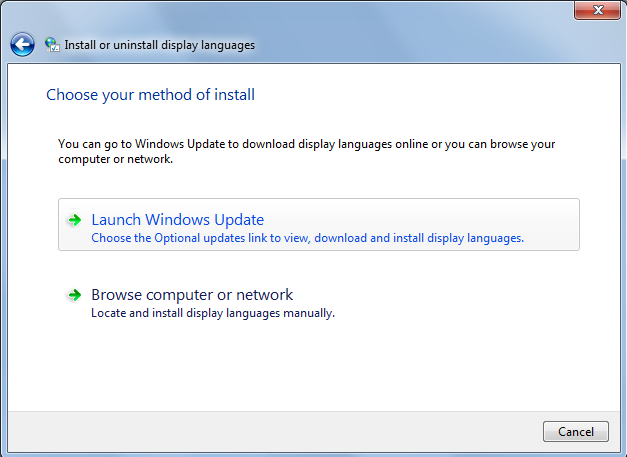Cancel the language install wizard
The width and height of the screenshot is (627, 457).
coord(576,431)
